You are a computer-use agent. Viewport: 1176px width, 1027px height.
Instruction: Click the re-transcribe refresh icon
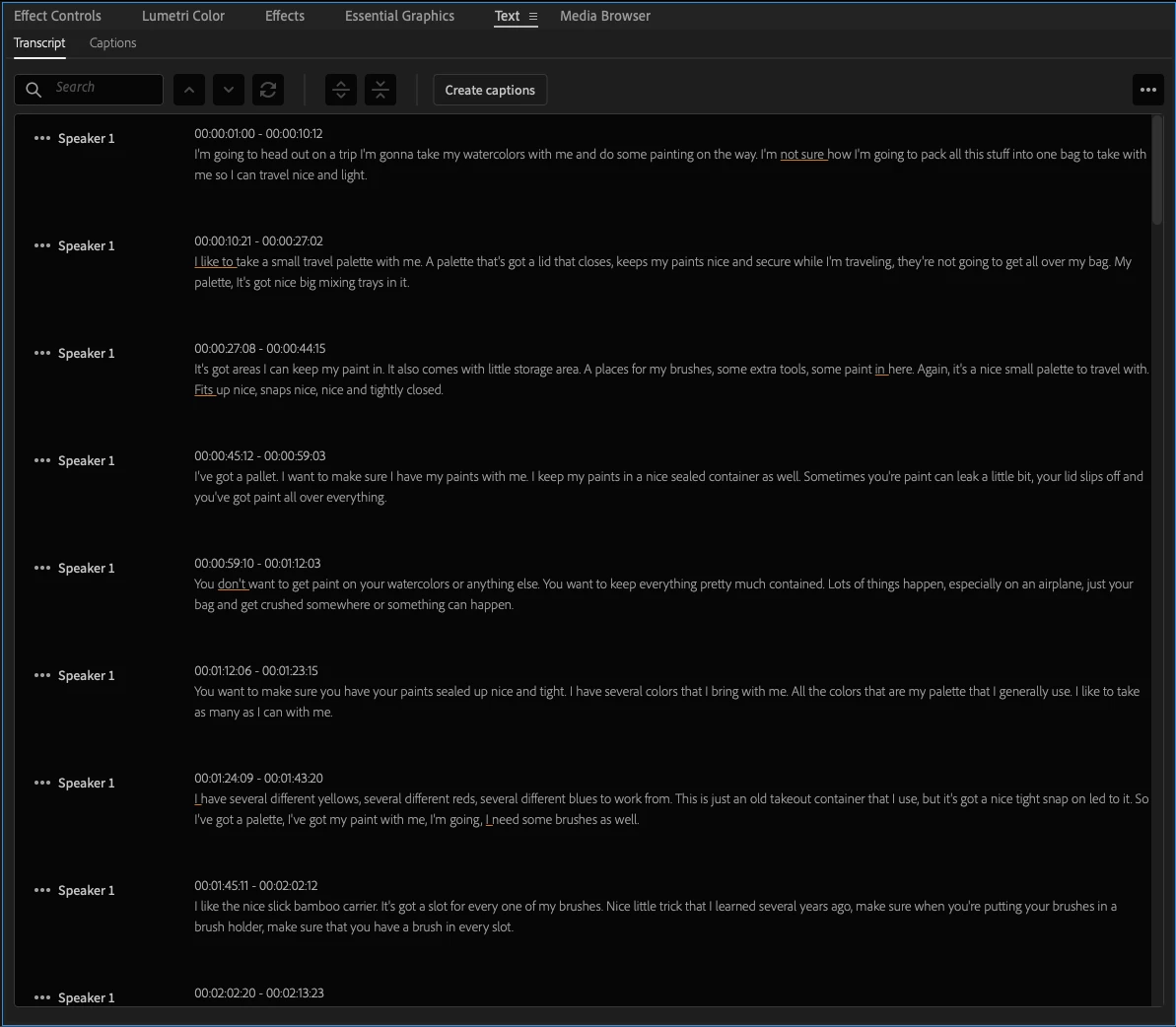pos(268,90)
